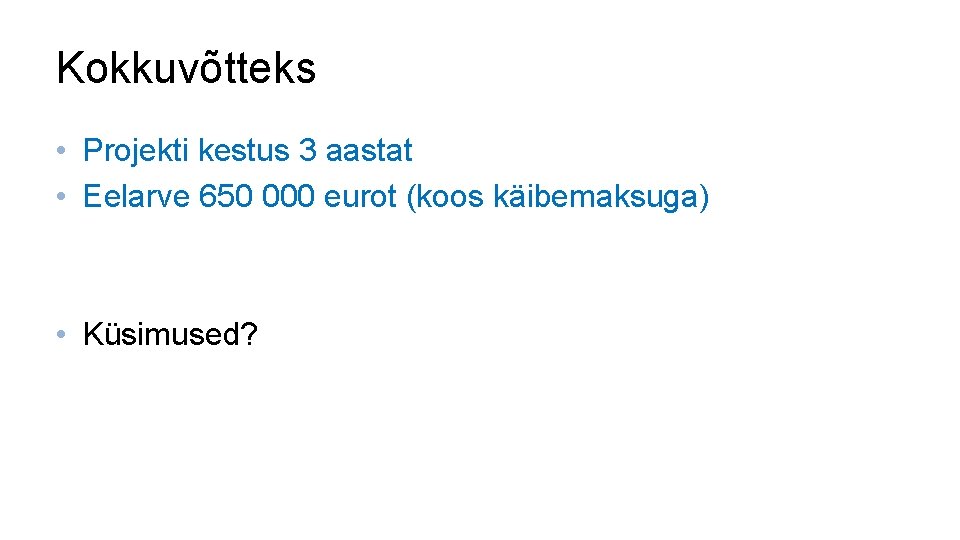
Task: Click the question mark after Küsimused
Action: coord(250,335)
